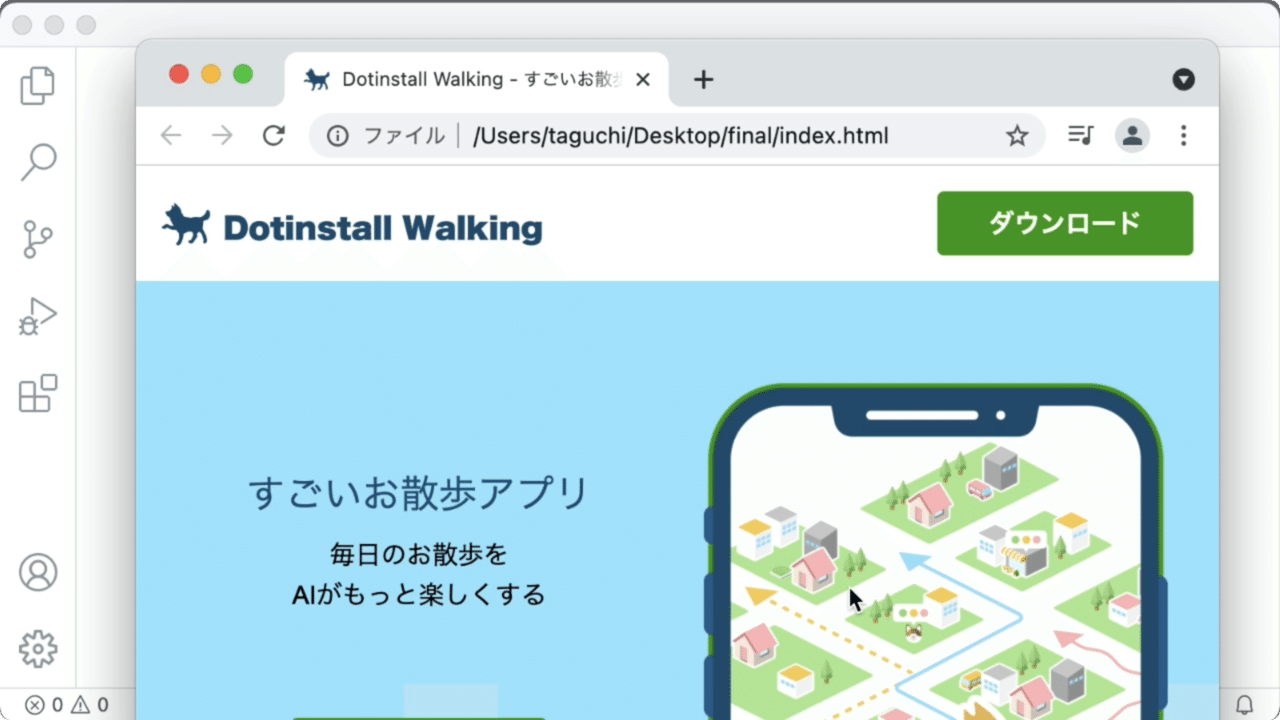Open the Chrome three-dot menu

coord(1184,136)
